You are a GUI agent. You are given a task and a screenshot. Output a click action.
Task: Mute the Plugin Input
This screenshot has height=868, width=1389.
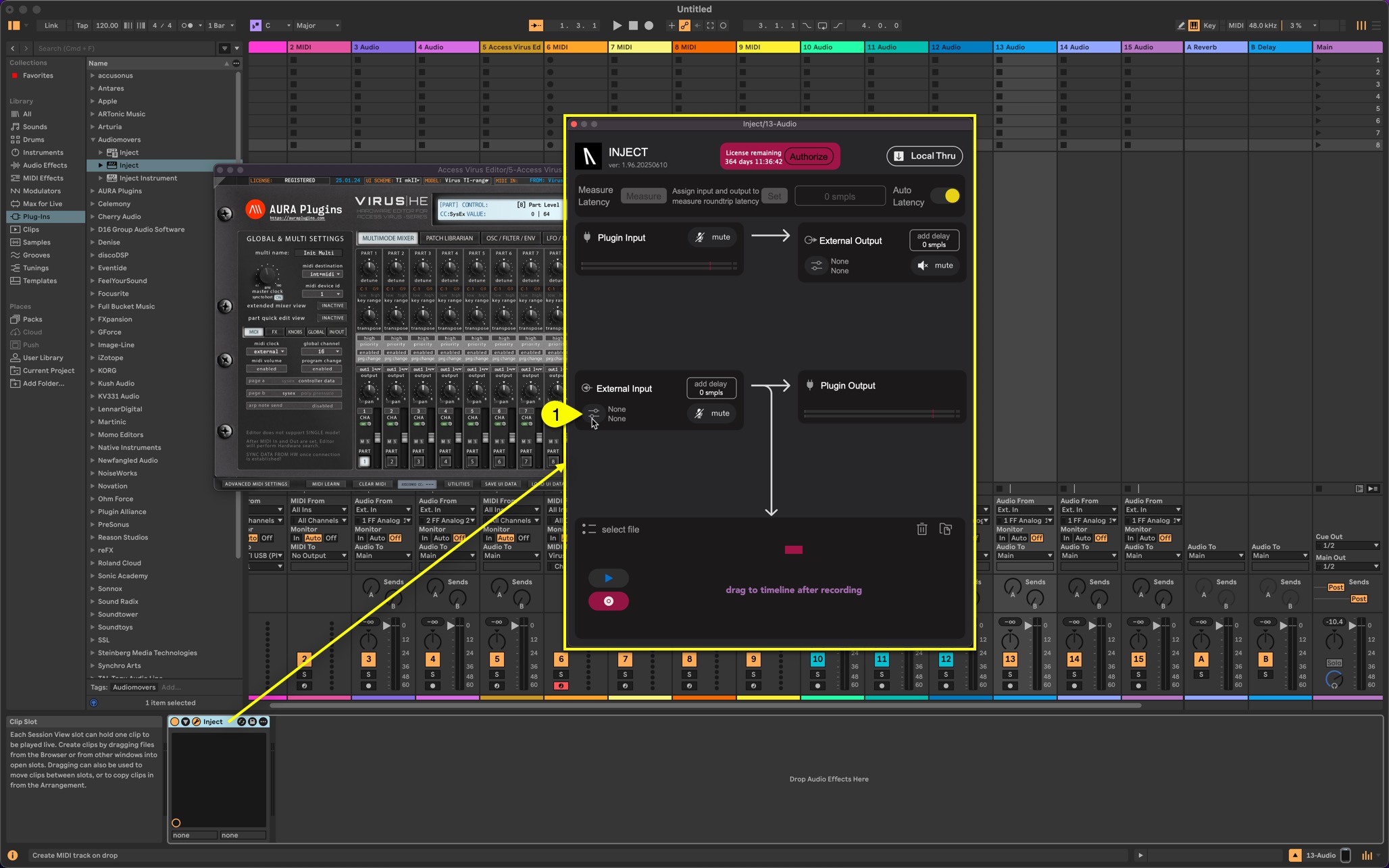click(x=712, y=237)
